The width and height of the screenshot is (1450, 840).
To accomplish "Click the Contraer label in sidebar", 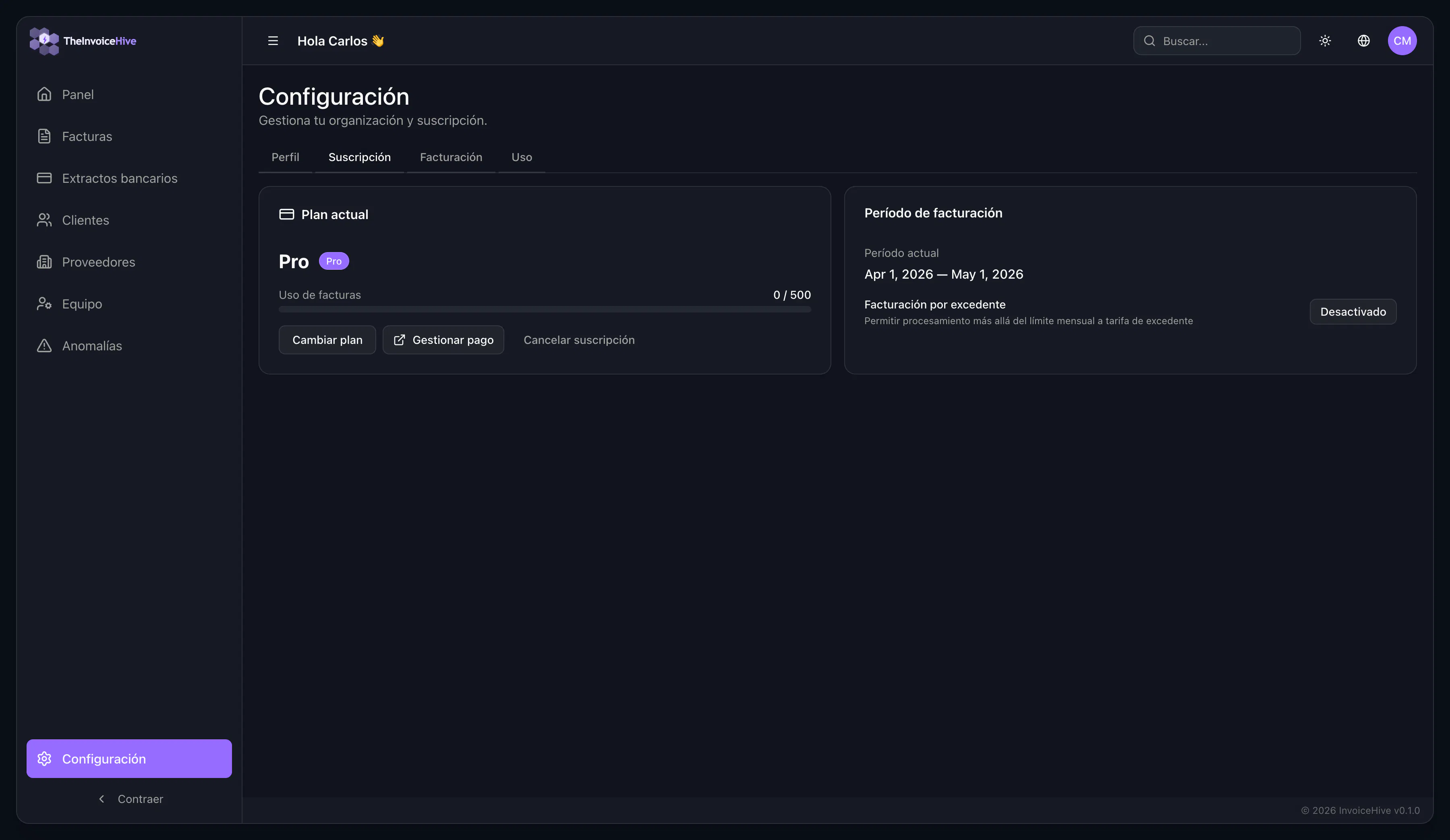I will pyautogui.click(x=141, y=799).
